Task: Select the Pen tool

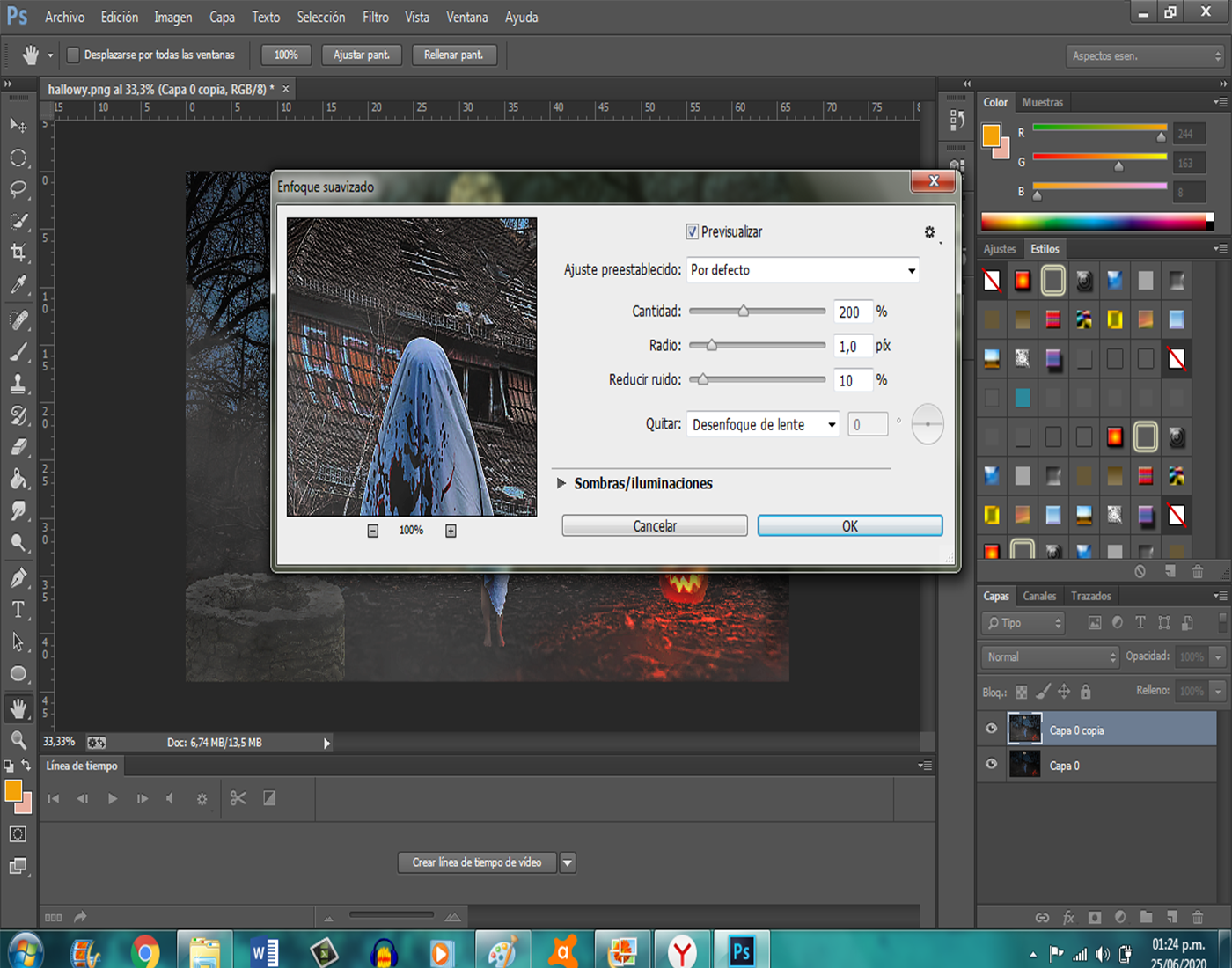Action: click(18, 577)
